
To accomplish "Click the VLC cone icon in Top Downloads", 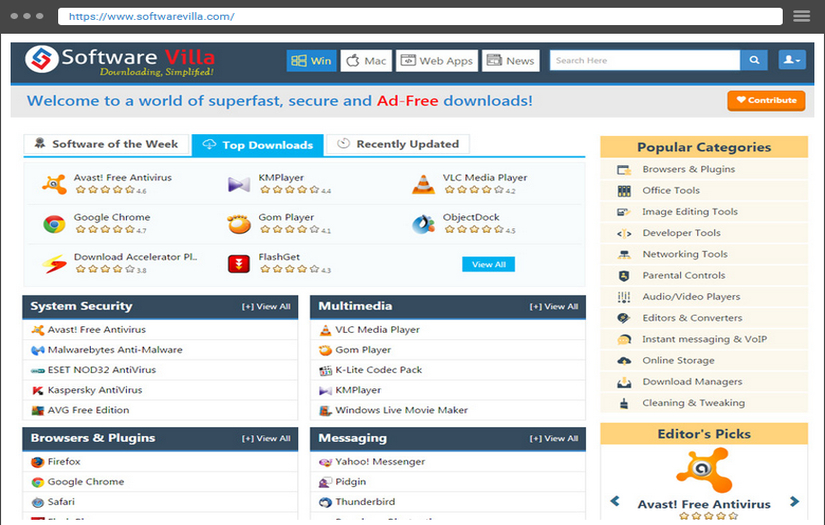I will [x=424, y=184].
